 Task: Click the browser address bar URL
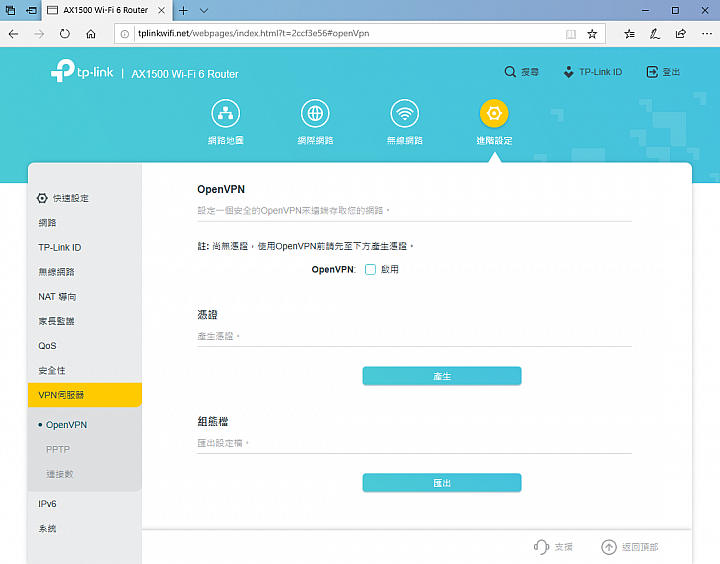(x=253, y=34)
